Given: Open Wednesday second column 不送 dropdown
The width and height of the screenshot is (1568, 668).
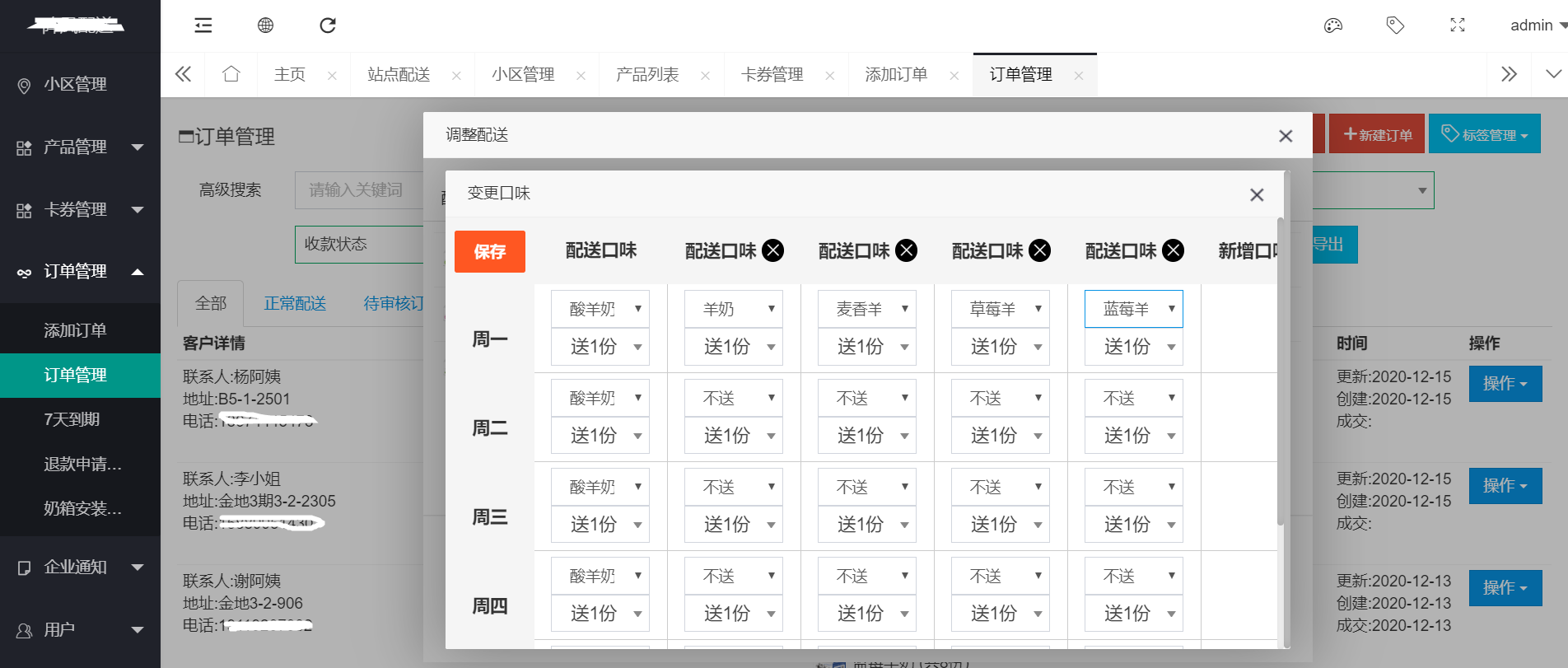Looking at the screenshot, I should pos(734,487).
